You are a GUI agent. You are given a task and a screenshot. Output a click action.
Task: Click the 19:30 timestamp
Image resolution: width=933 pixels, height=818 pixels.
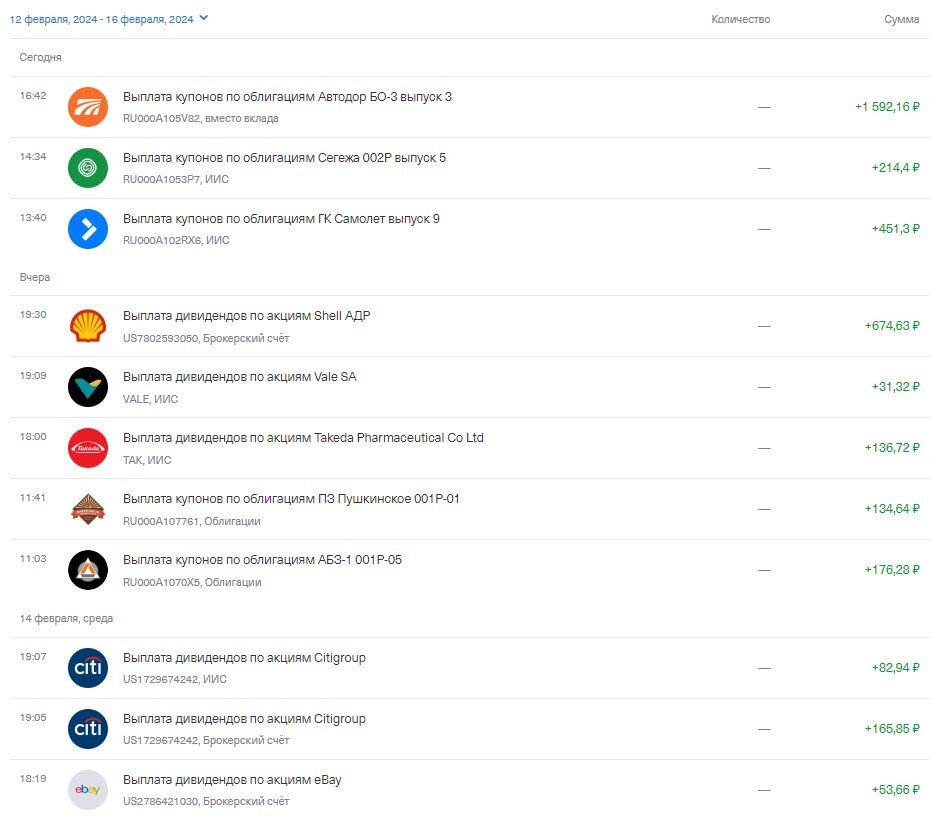[33, 314]
